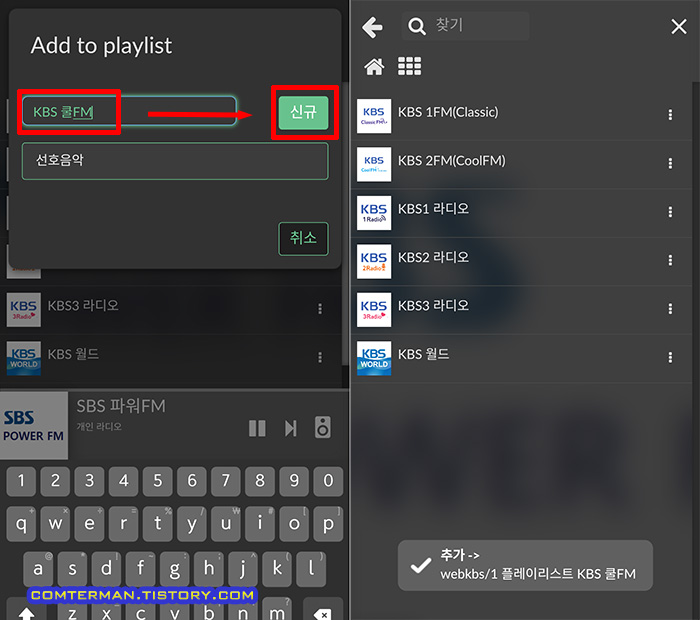Image resolution: width=700 pixels, height=620 pixels.
Task: Pause SBS 파워FM playback
Action: 257,429
